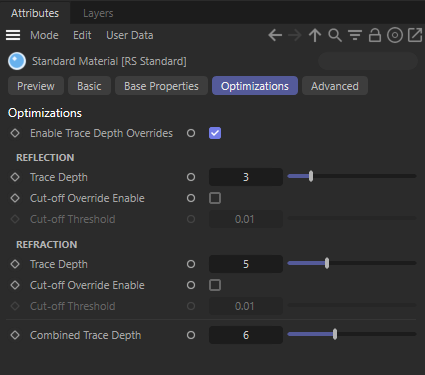Go back with the left arrow icon

pos(275,35)
